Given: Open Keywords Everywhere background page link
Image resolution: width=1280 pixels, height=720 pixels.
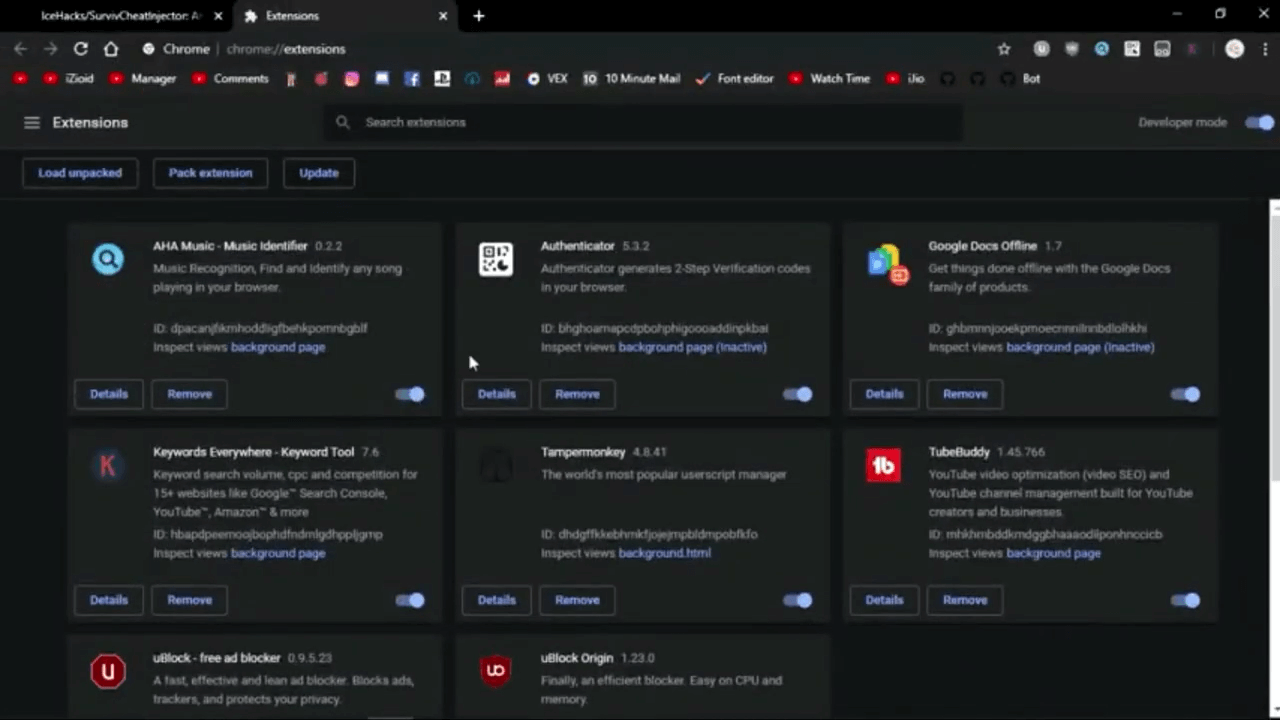Looking at the screenshot, I should coord(278,553).
